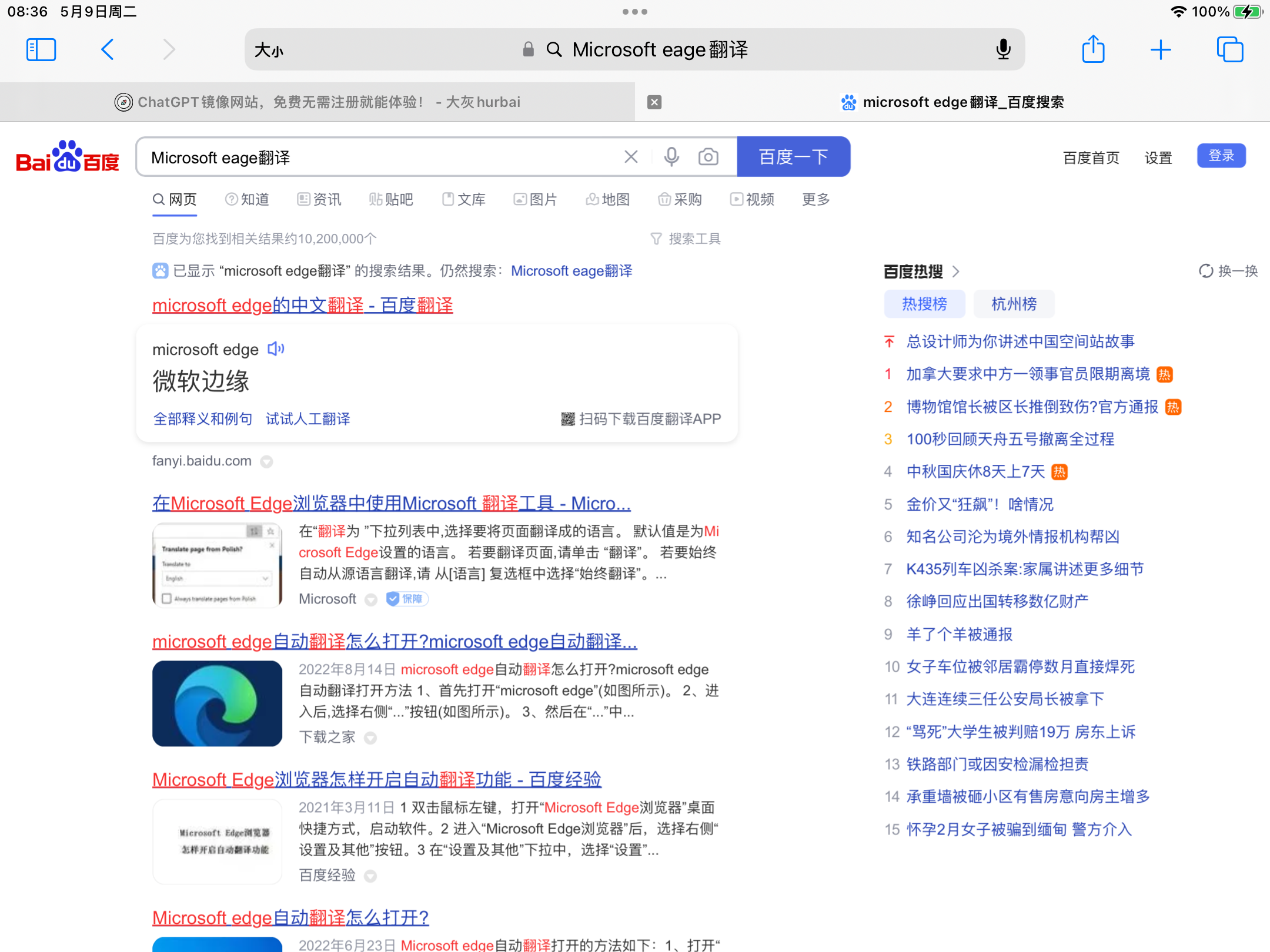Select the 杭州榜 tab

(x=1014, y=304)
